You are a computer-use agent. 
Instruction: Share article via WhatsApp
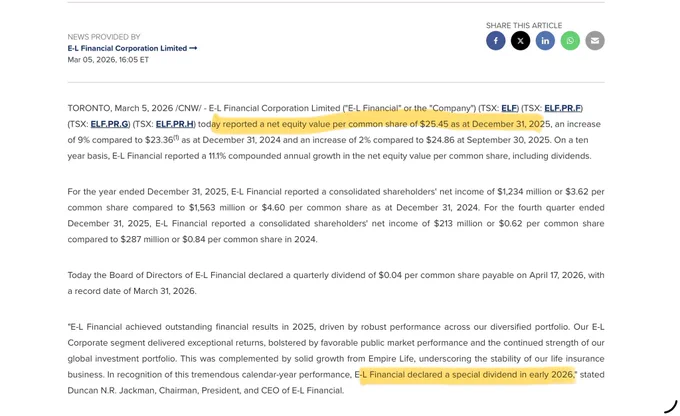coord(570,41)
